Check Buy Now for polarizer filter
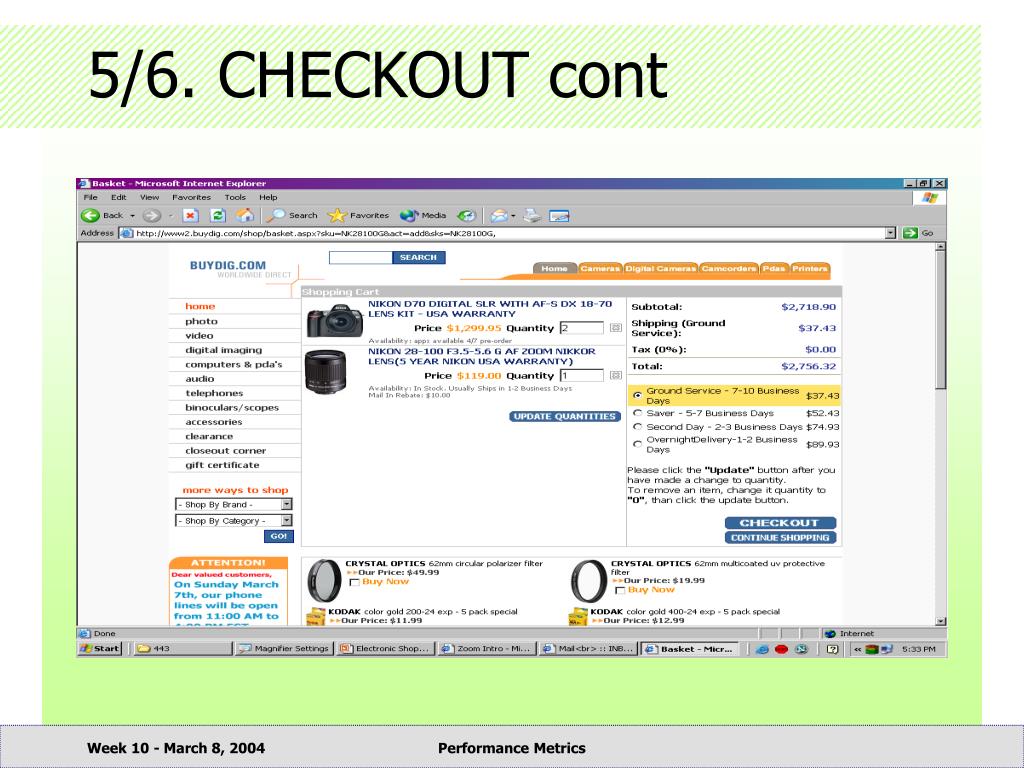1024x768 pixels. pos(355,582)
